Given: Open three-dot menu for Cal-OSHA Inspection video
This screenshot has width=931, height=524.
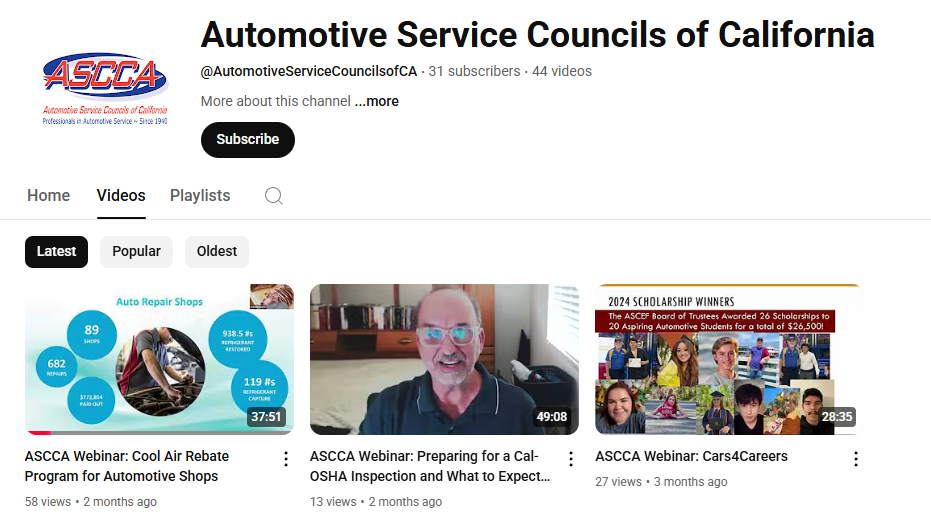Looking at the screenshot, I should click(571, 459).
